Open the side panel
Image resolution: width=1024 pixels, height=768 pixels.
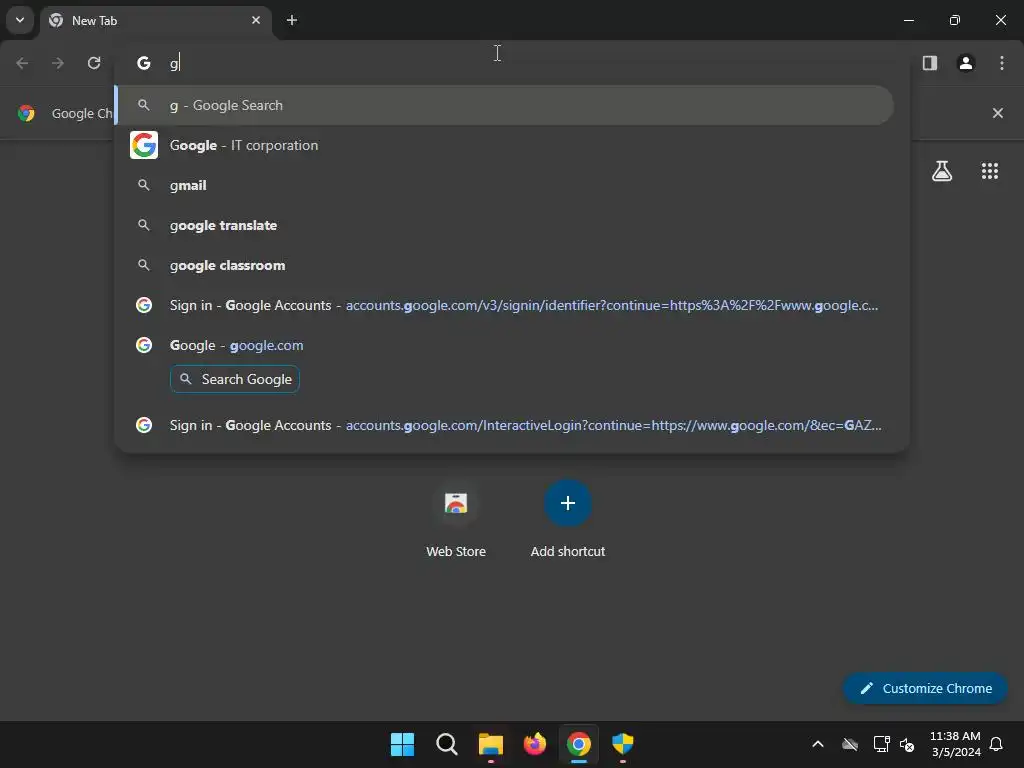coord(929,63)
